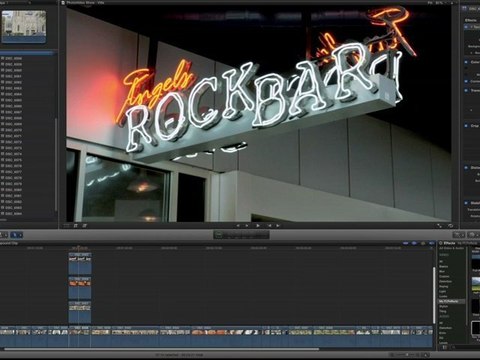Select the topmost connected clip in the timeline
Viewport: 480px width, 360px height.
coord(80,263)
